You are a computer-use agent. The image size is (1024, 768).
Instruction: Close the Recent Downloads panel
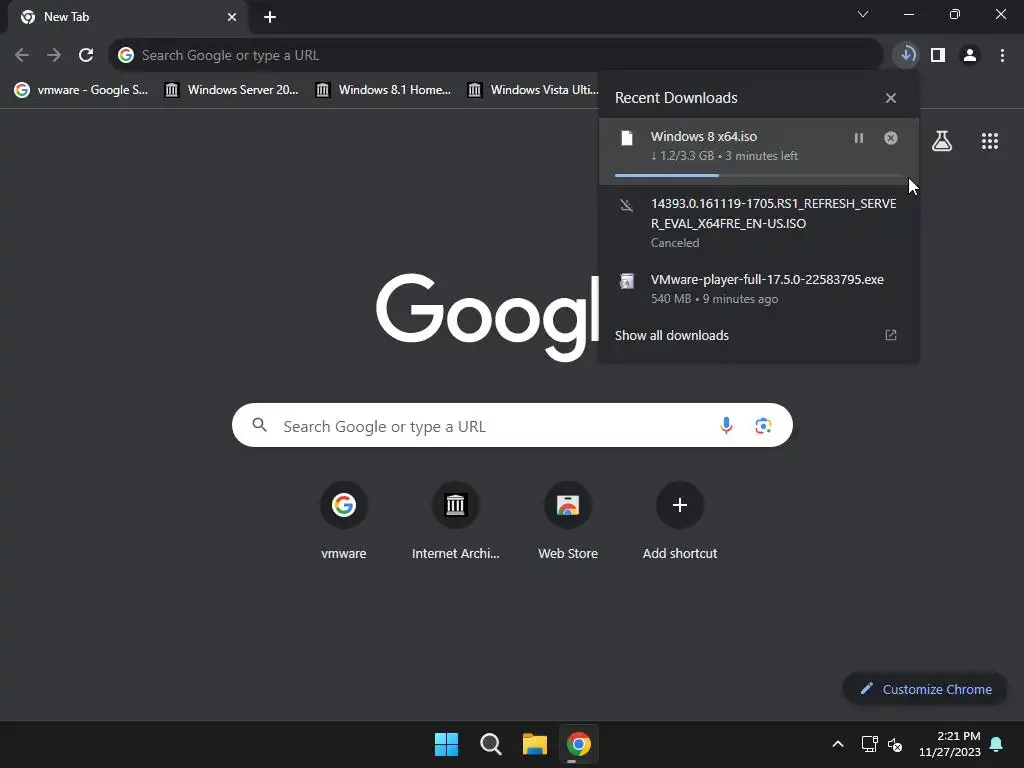point(891,98)
